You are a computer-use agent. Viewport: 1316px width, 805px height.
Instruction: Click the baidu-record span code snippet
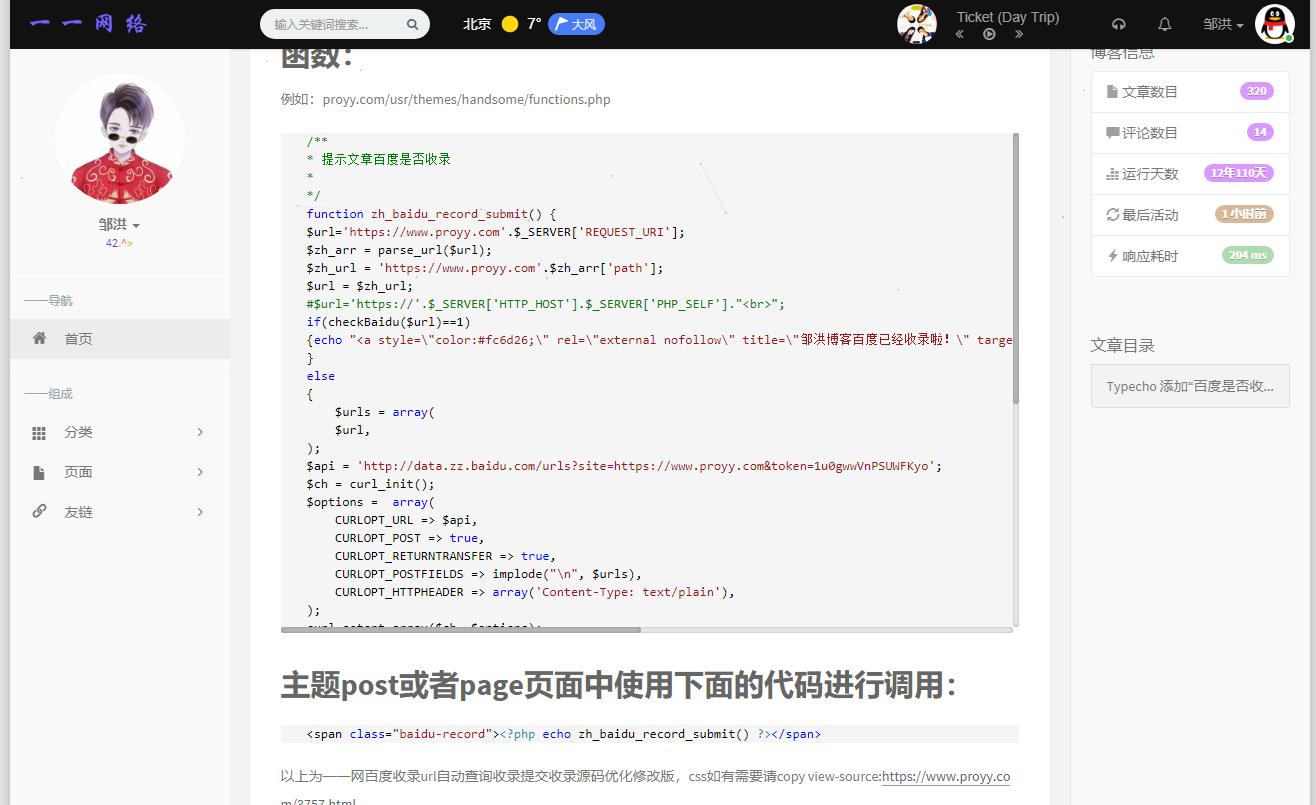pyautogui.click(x=564, y=733)
